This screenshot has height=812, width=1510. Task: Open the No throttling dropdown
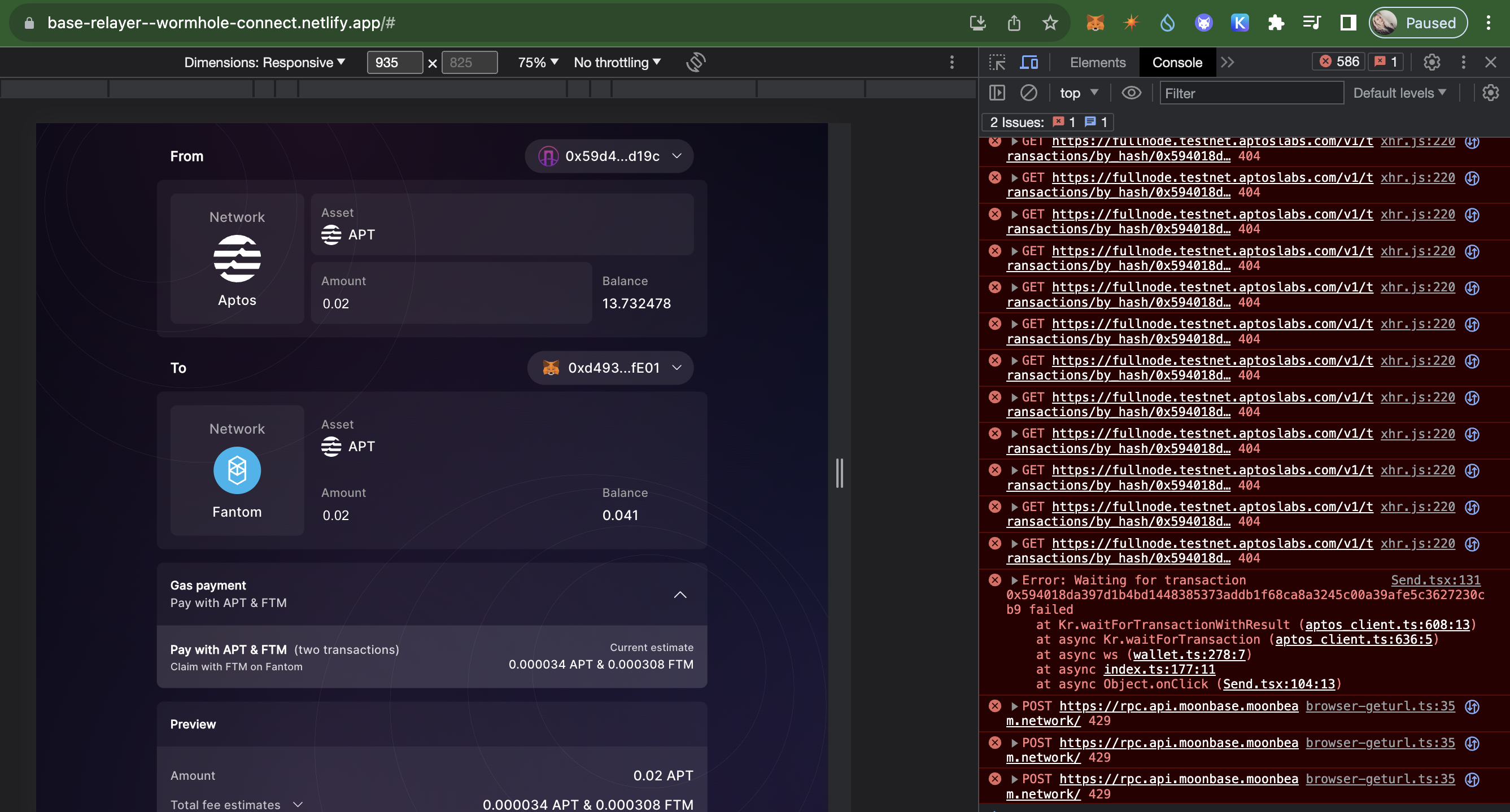617,62
